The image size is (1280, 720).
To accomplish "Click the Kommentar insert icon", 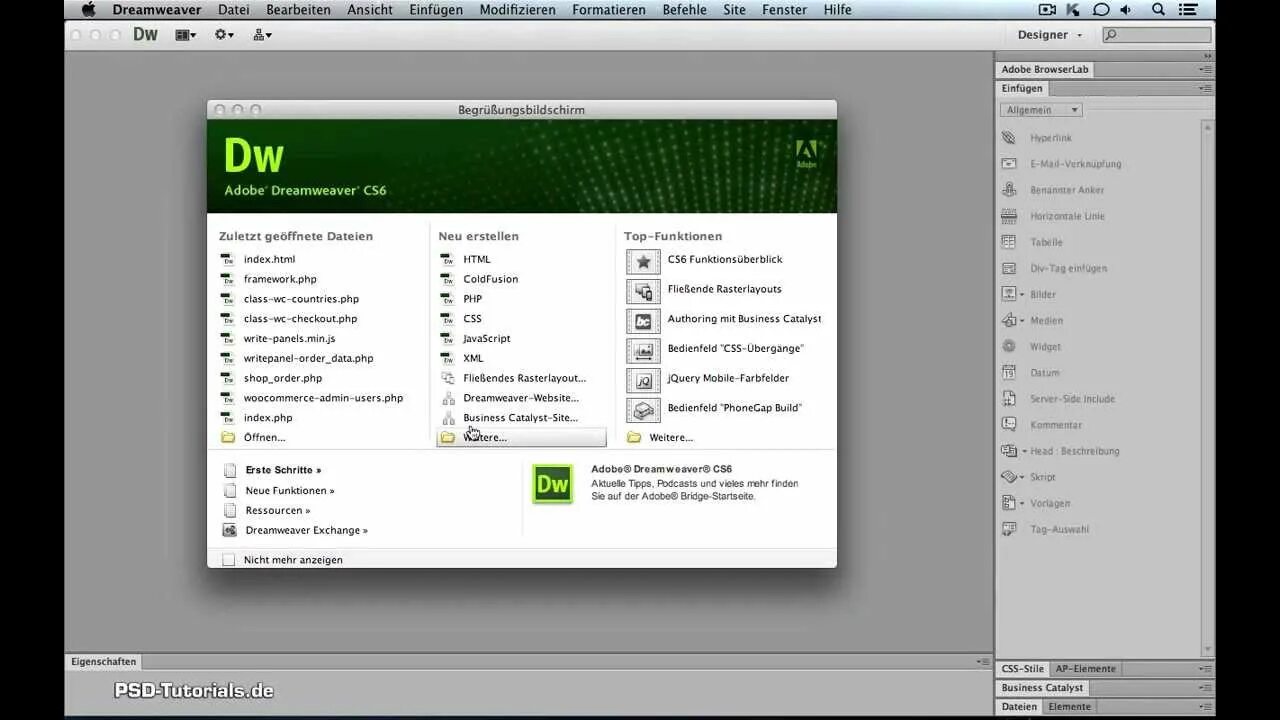I will coord(1009,425).
